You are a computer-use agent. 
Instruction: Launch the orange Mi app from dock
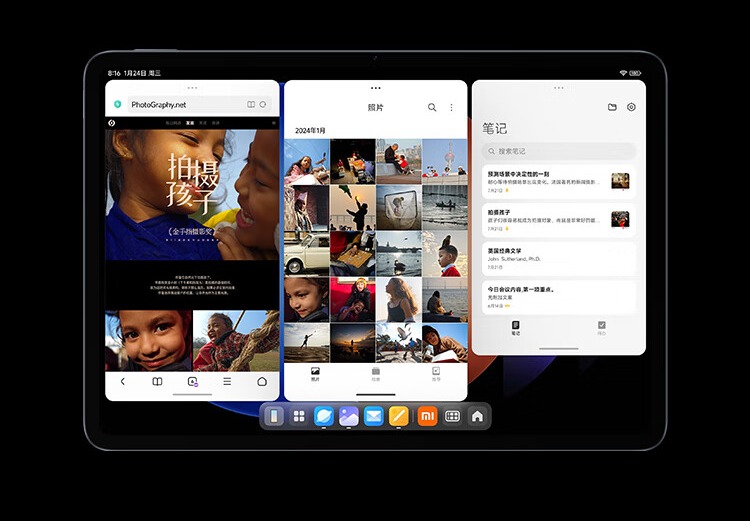(x=428, y=416)
